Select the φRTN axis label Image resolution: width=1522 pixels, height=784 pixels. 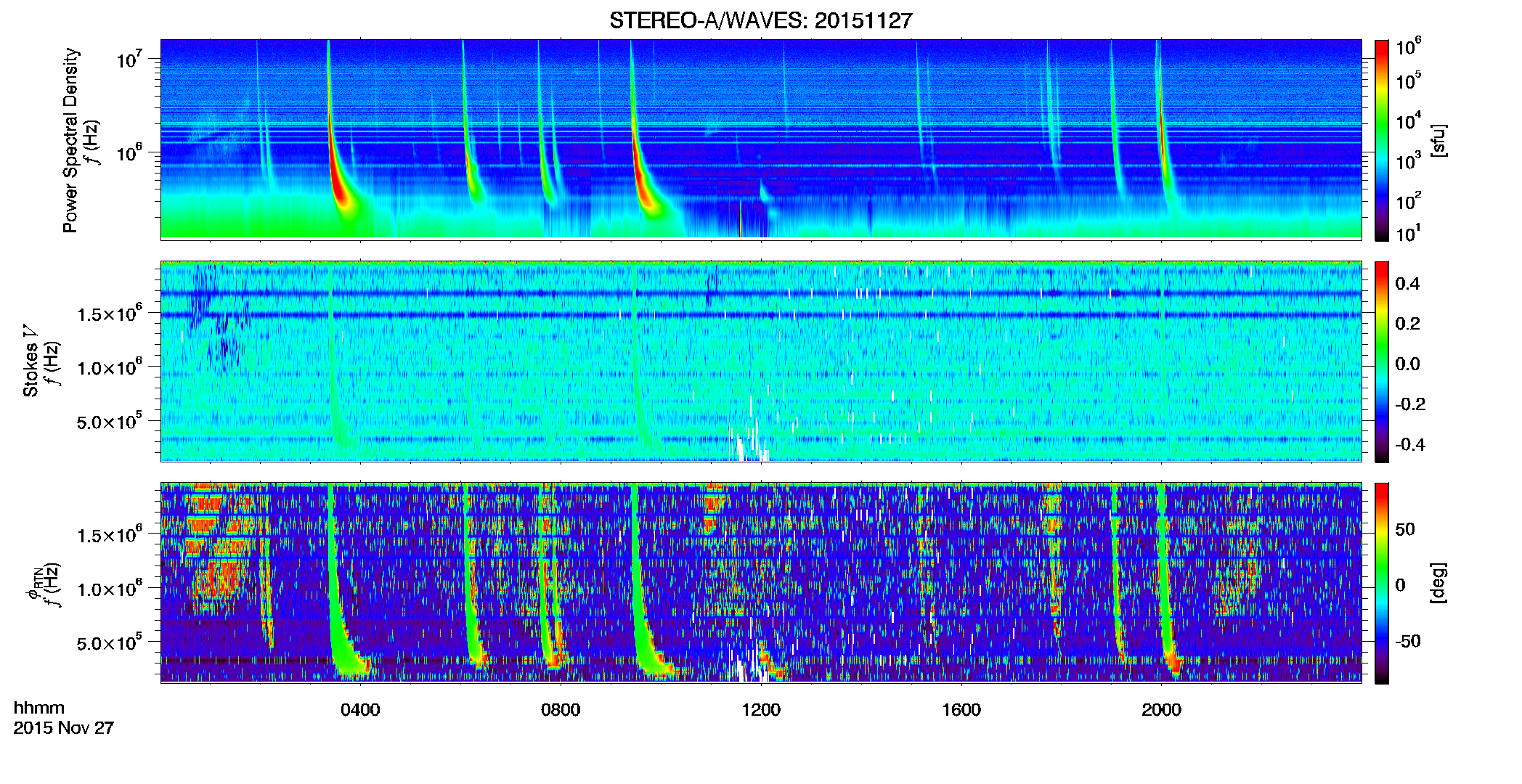[33, 584]
